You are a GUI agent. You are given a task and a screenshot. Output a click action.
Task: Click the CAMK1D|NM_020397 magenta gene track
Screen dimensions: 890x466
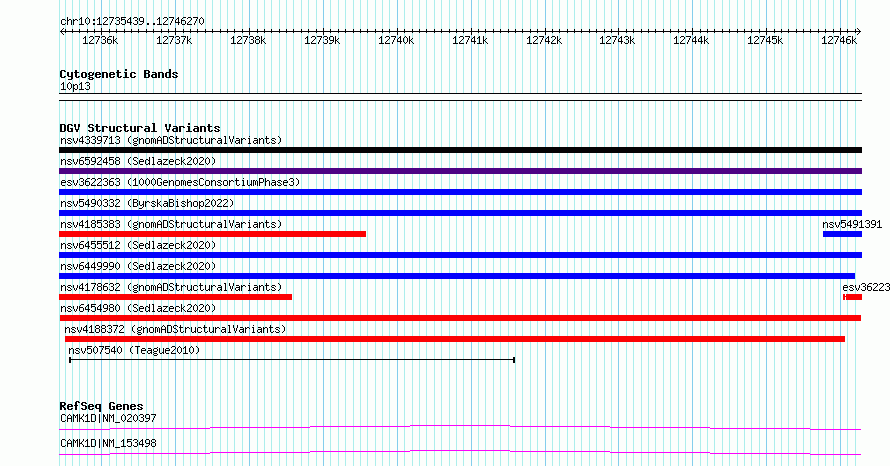tap(460, 427)
